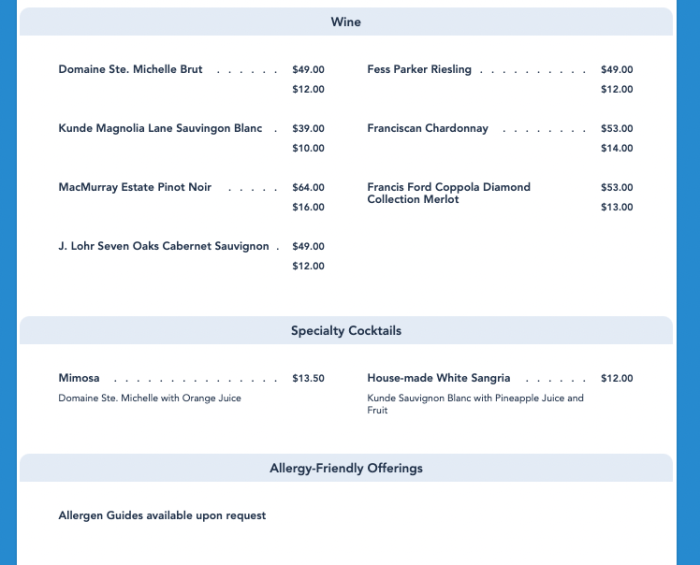Click the Sangria Pineapple Juice description
The width and height of the screenshot is (700, 565).
475,404
